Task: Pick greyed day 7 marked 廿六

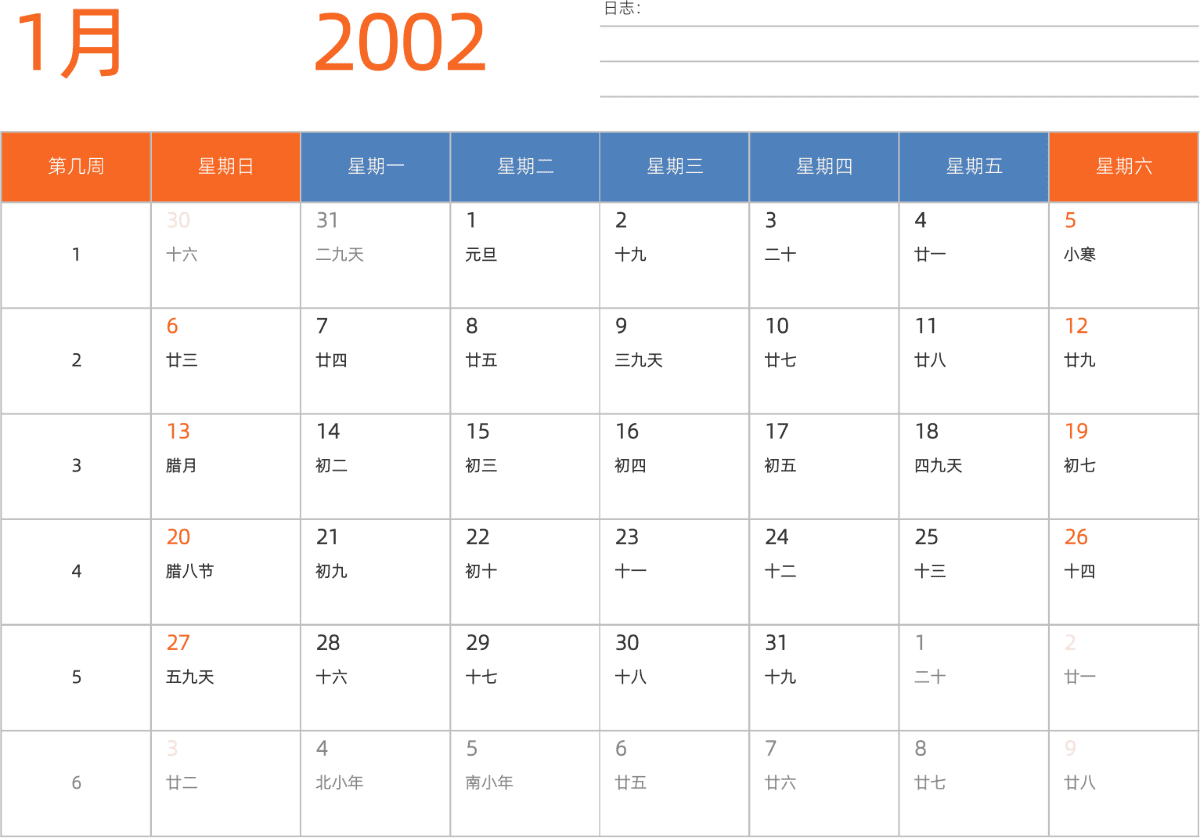Action: 825,783
